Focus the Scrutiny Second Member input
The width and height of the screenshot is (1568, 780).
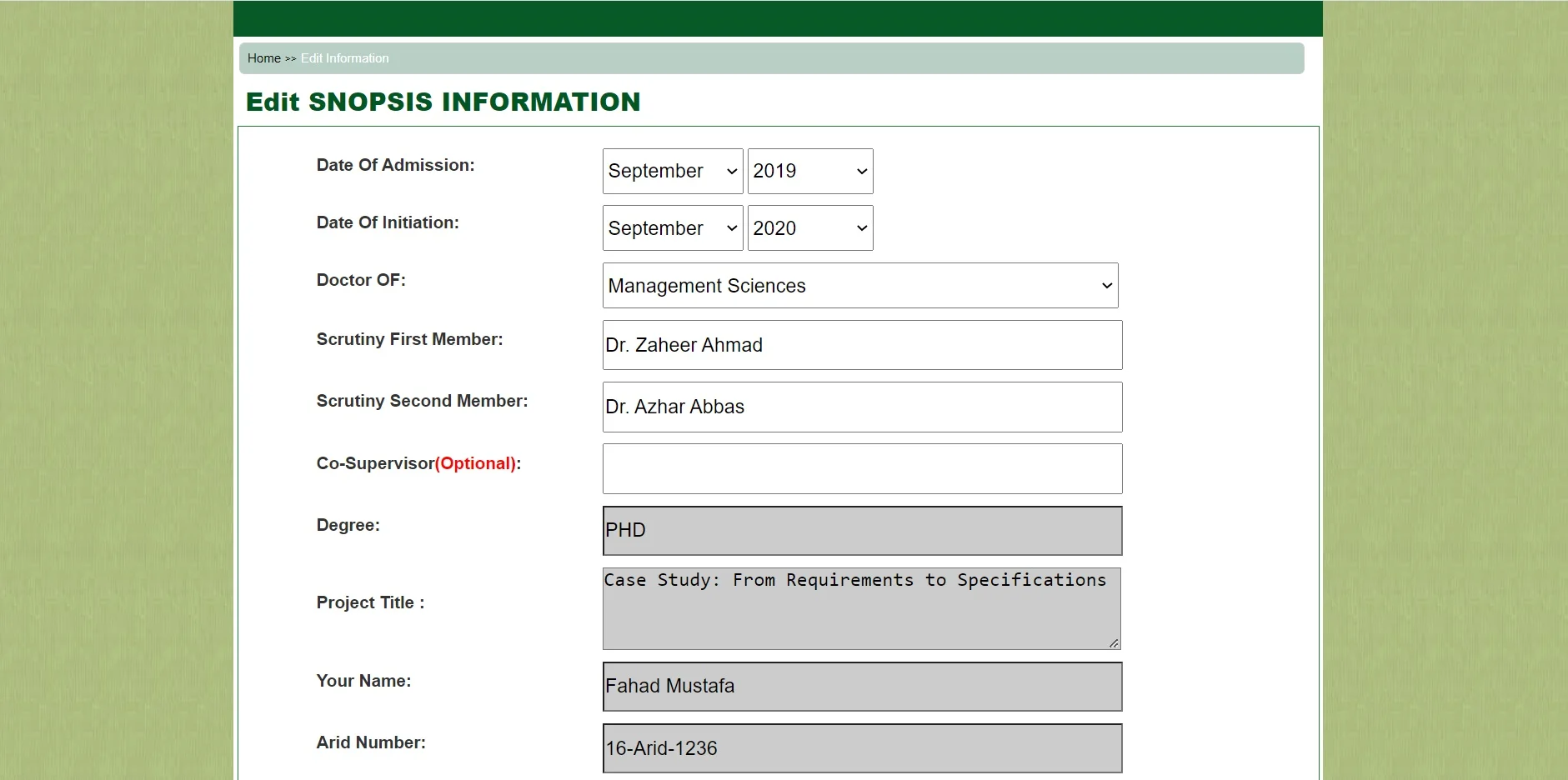click(x=862, y=407)
